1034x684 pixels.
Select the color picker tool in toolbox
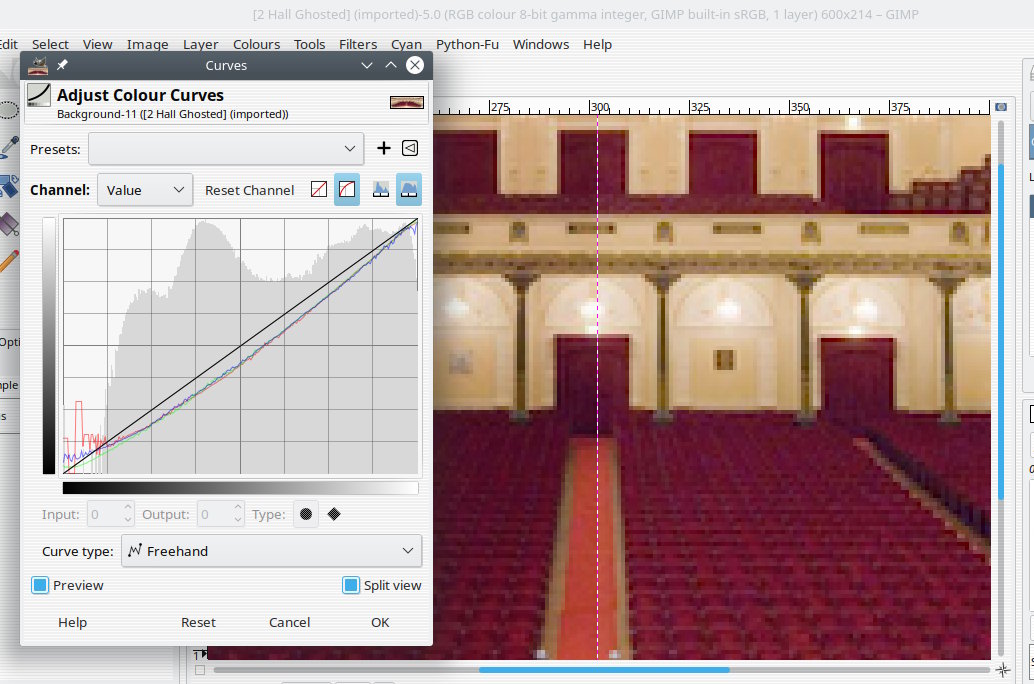[9, 146]
